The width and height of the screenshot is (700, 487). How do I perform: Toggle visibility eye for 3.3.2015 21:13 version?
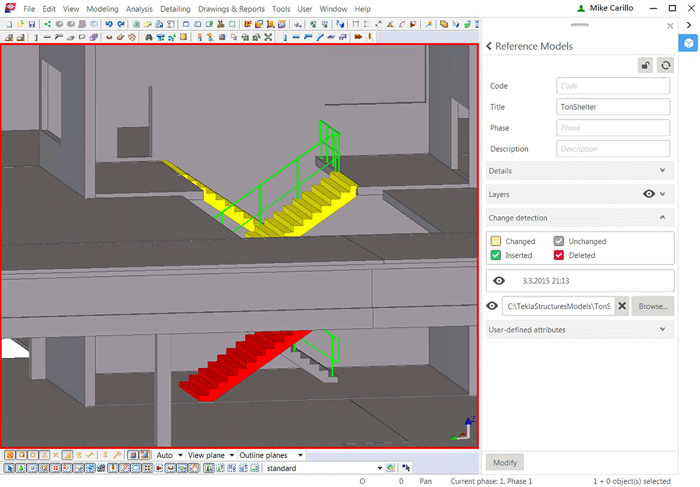tap(499, 281)
